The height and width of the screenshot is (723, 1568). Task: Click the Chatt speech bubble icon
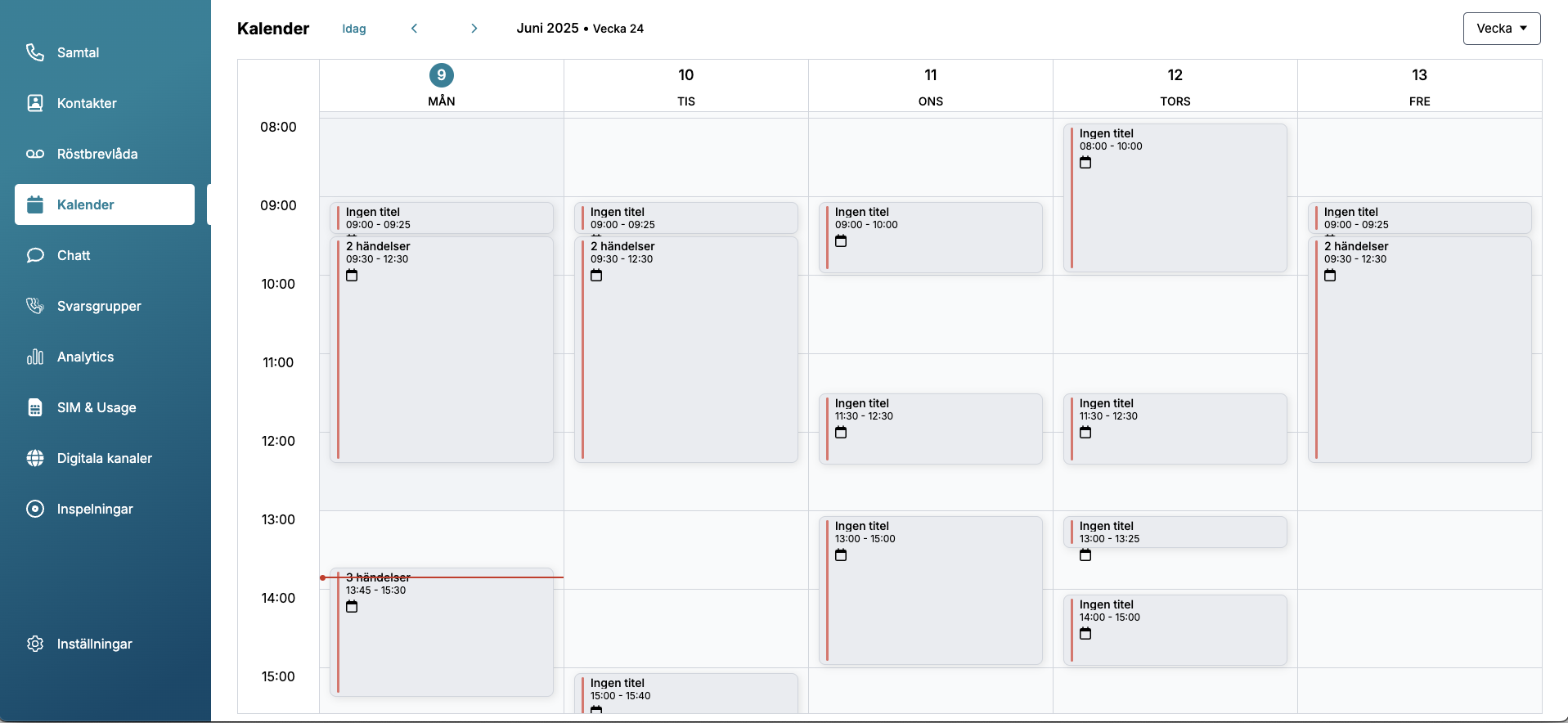coord(34,255)
